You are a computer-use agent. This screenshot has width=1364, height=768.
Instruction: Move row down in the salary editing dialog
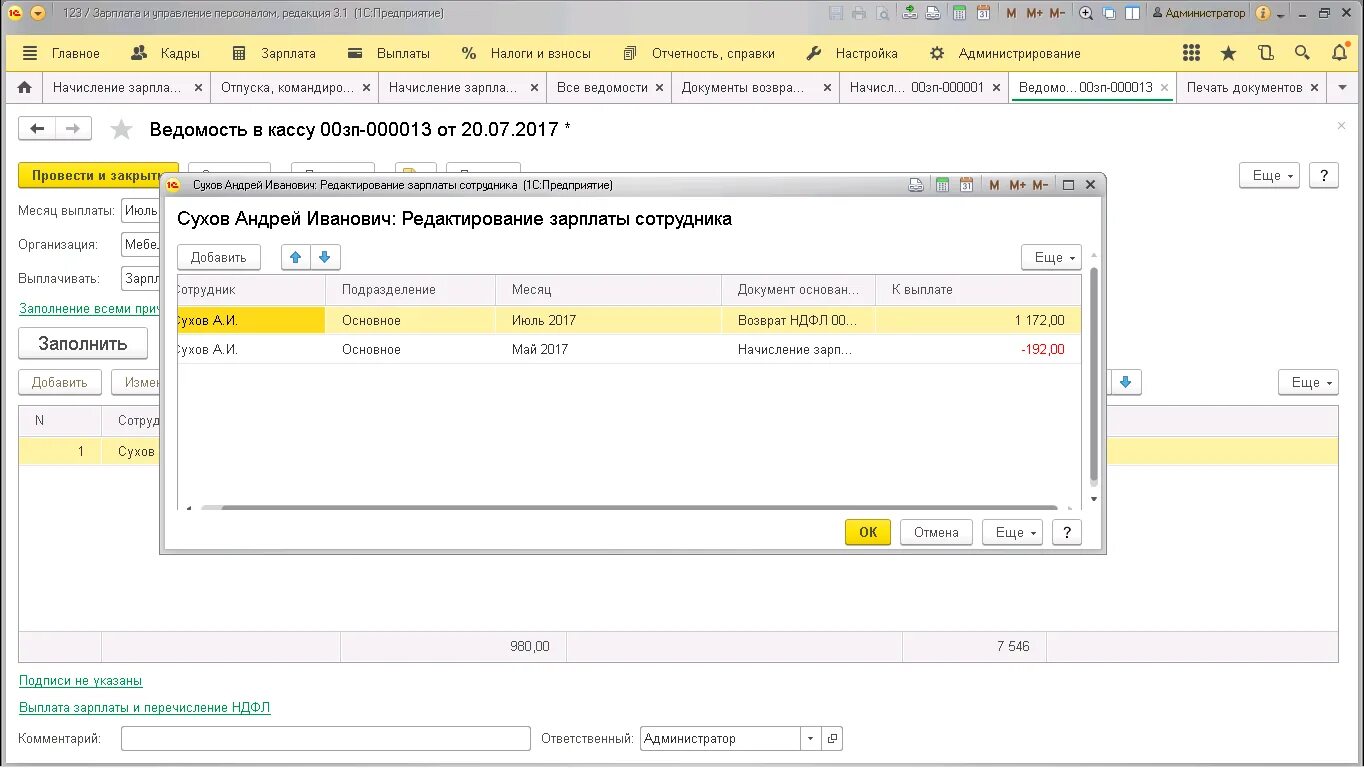[324, 257]
